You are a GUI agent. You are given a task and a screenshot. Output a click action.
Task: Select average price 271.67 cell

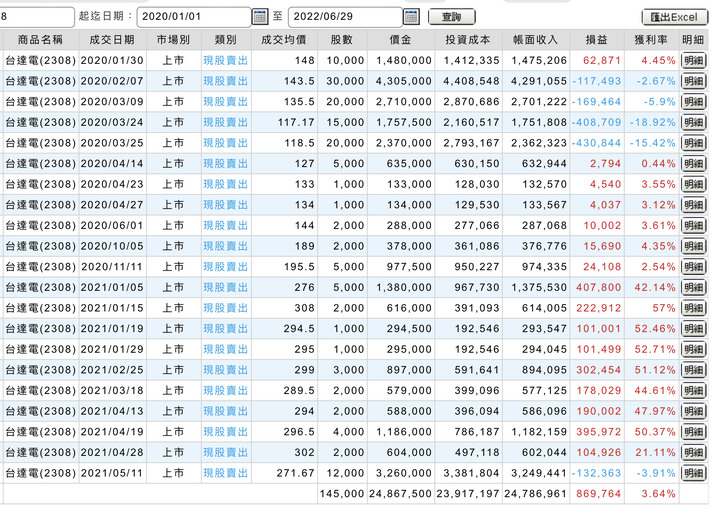(x=295, y=473)
